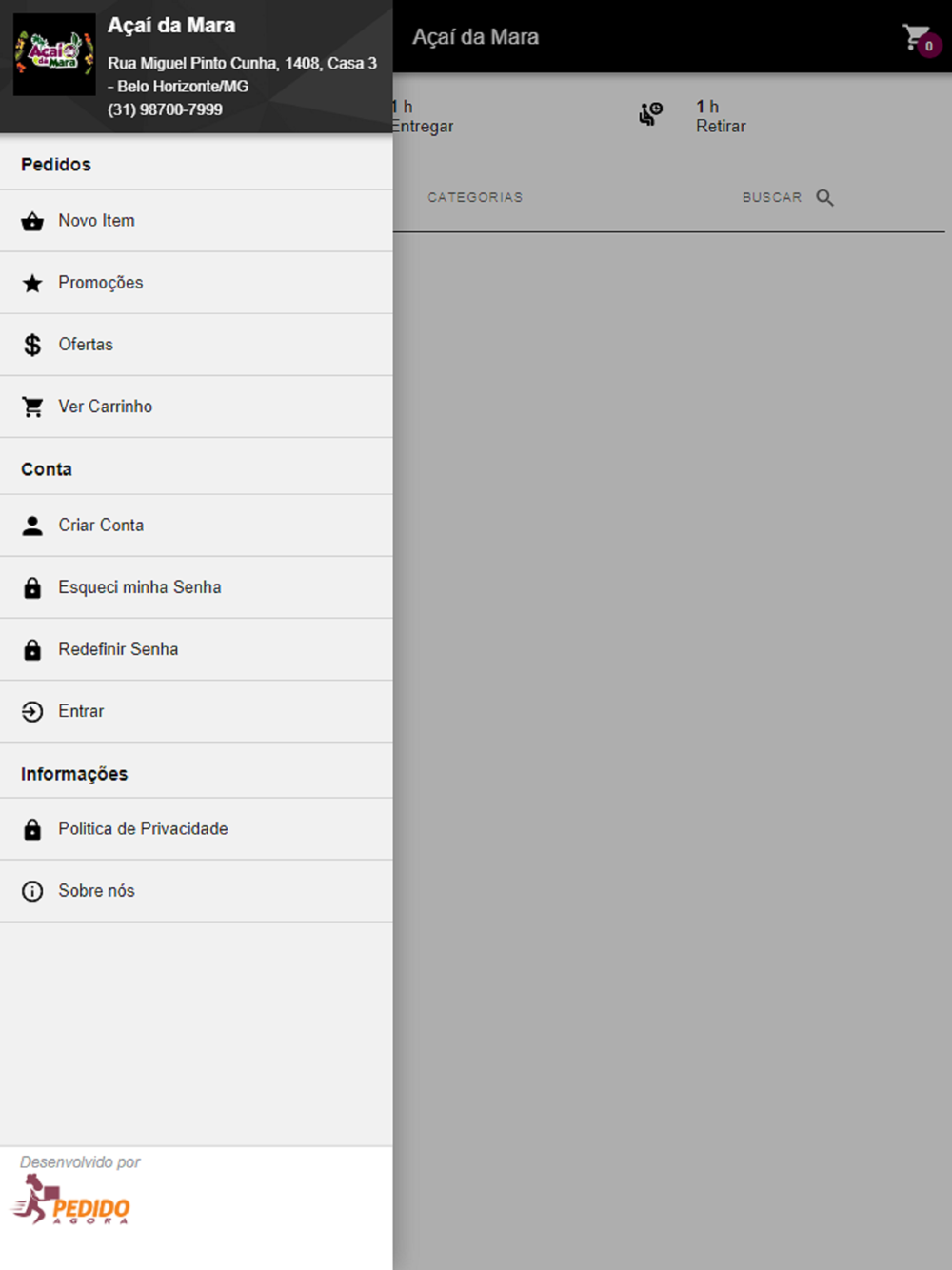The width and height of the screenshot is (952, 1270).
Task: Click the Ver Carrinho cart icon
Action: 32,407
